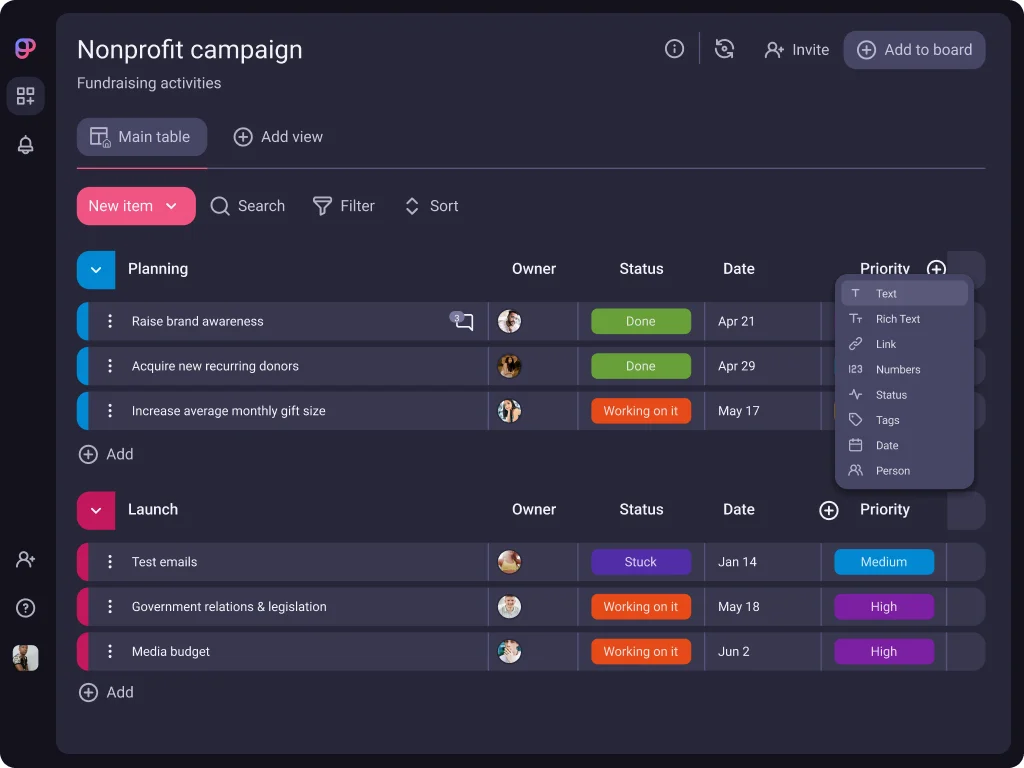
Task: Switch to the Main table tab
Action: (x=141, y=136)
